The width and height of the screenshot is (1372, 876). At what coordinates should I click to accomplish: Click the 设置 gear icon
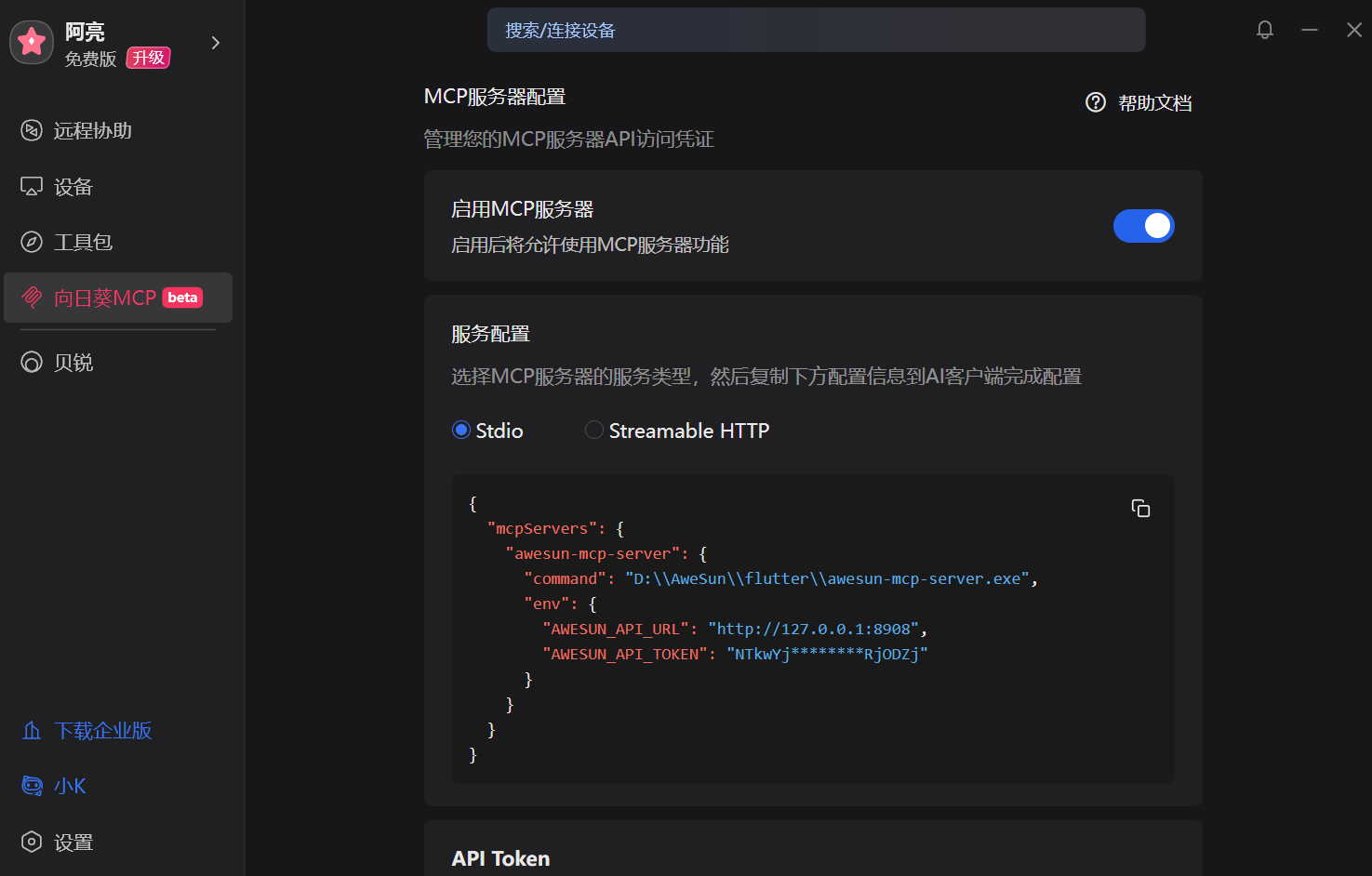point(32,842)
